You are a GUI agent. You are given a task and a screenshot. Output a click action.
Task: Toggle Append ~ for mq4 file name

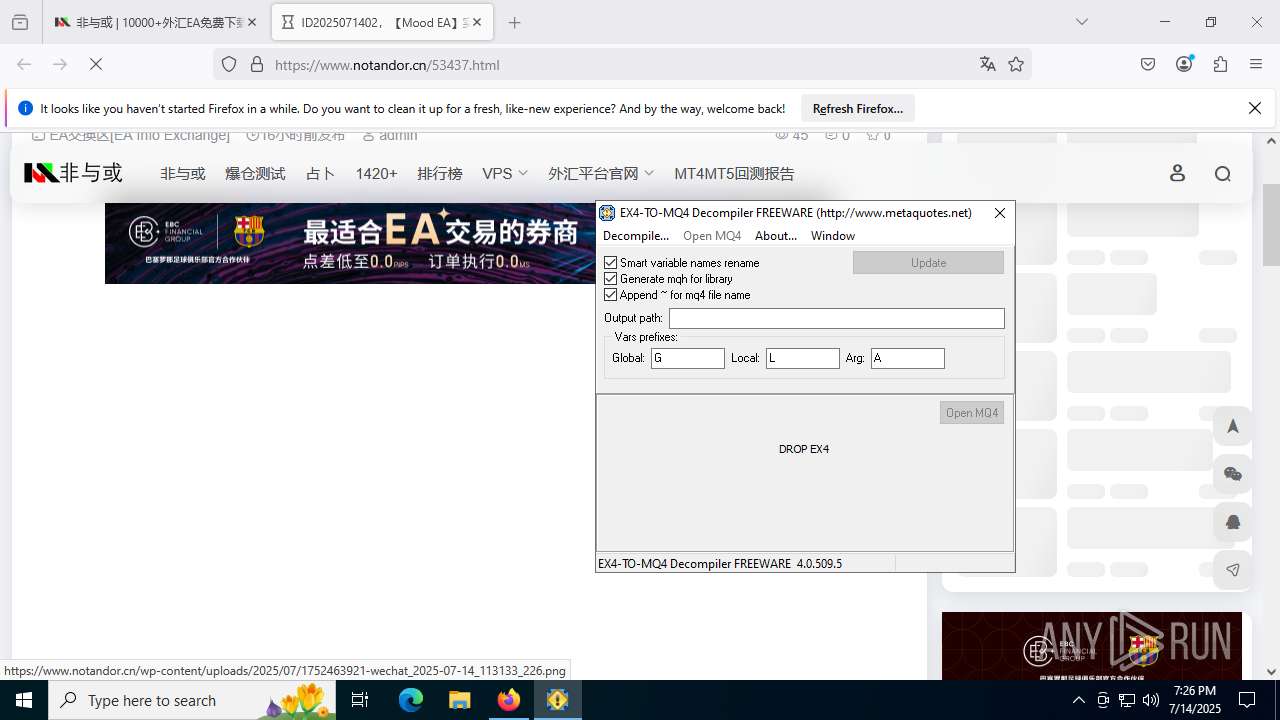[x=611, y=295]
